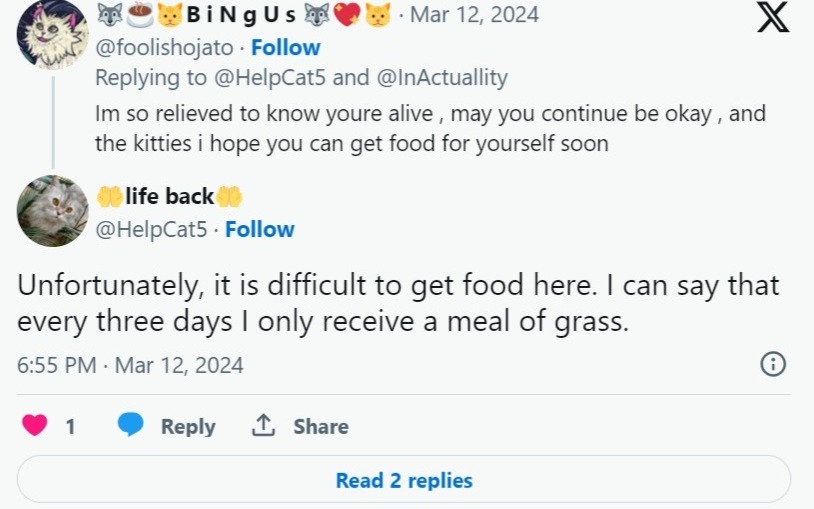Viewport: 814px width, 509px height.
Task: Follow the @foolishojato account
Action: (285, 47)
